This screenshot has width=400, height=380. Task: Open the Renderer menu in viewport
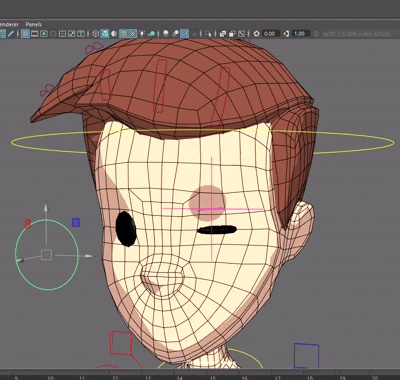click(x=9, y=24)
